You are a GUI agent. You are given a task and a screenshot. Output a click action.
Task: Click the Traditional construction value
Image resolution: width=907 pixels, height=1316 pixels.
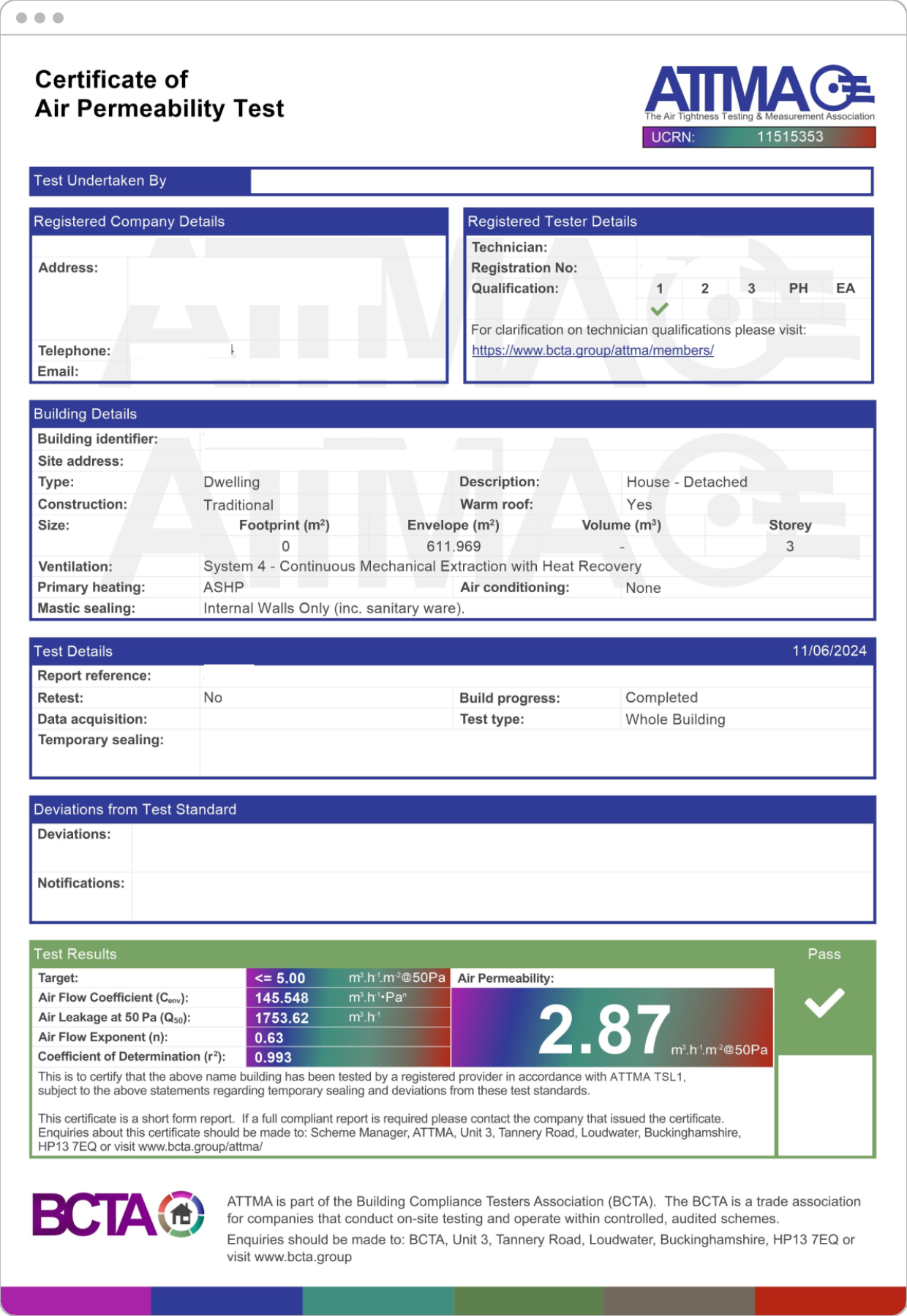[x=238, y=505]
